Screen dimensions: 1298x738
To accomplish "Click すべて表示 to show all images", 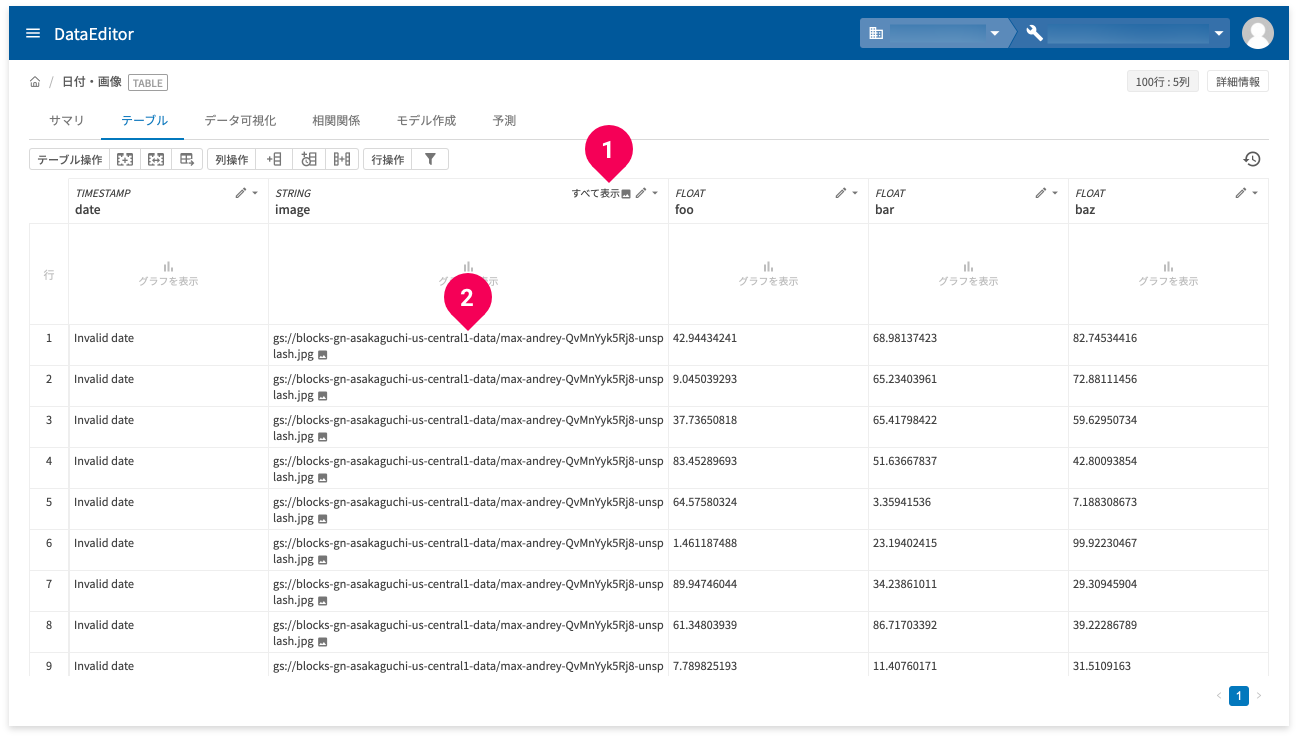I will (601, 193).
